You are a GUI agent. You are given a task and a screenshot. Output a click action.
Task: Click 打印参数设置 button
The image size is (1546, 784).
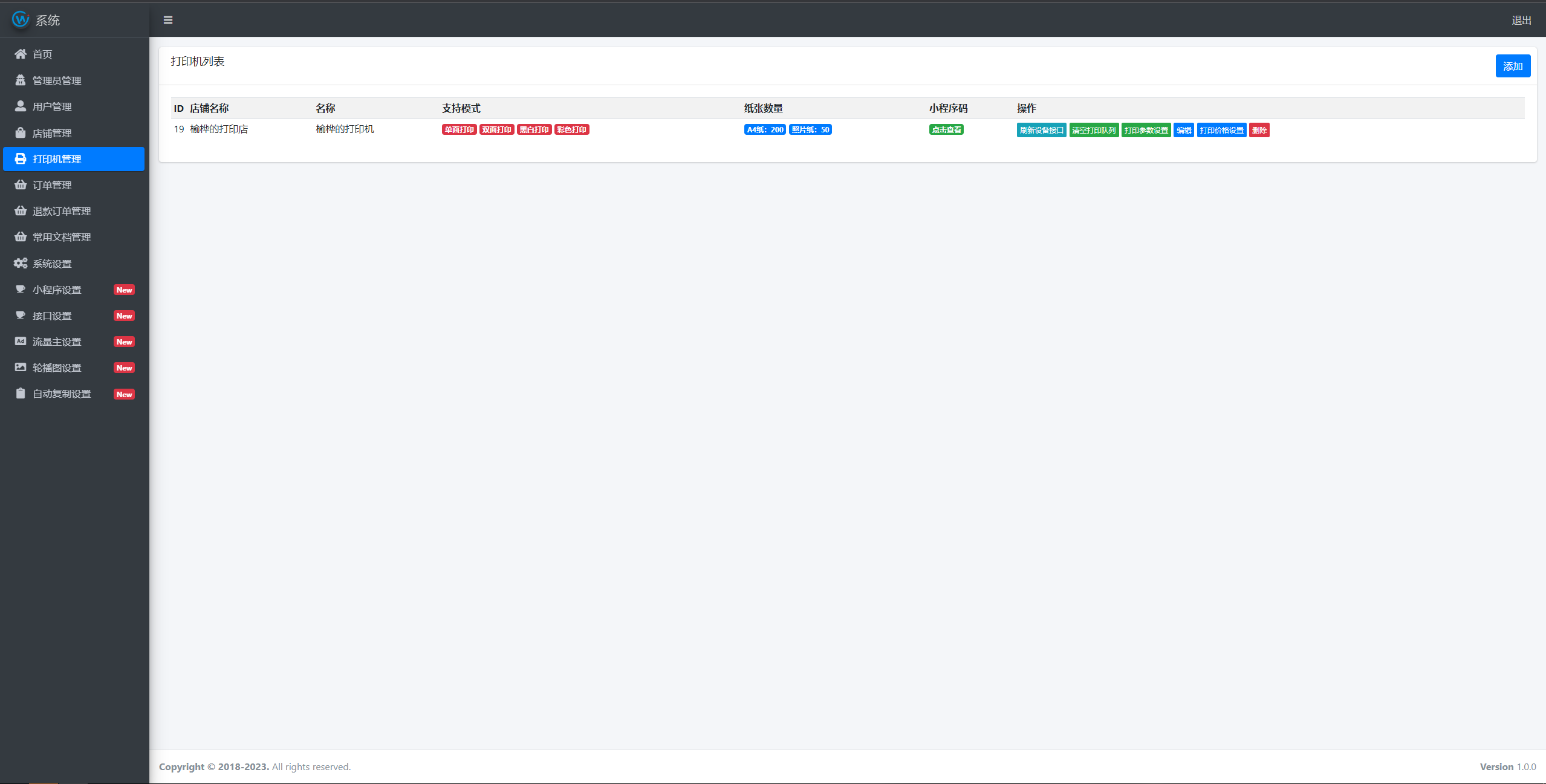point(1146,130)
